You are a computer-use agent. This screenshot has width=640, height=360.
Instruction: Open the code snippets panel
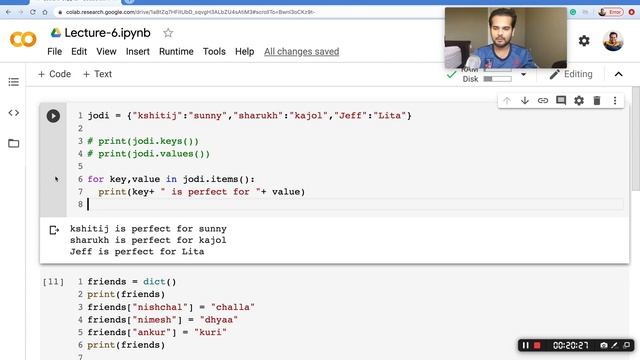13,113
